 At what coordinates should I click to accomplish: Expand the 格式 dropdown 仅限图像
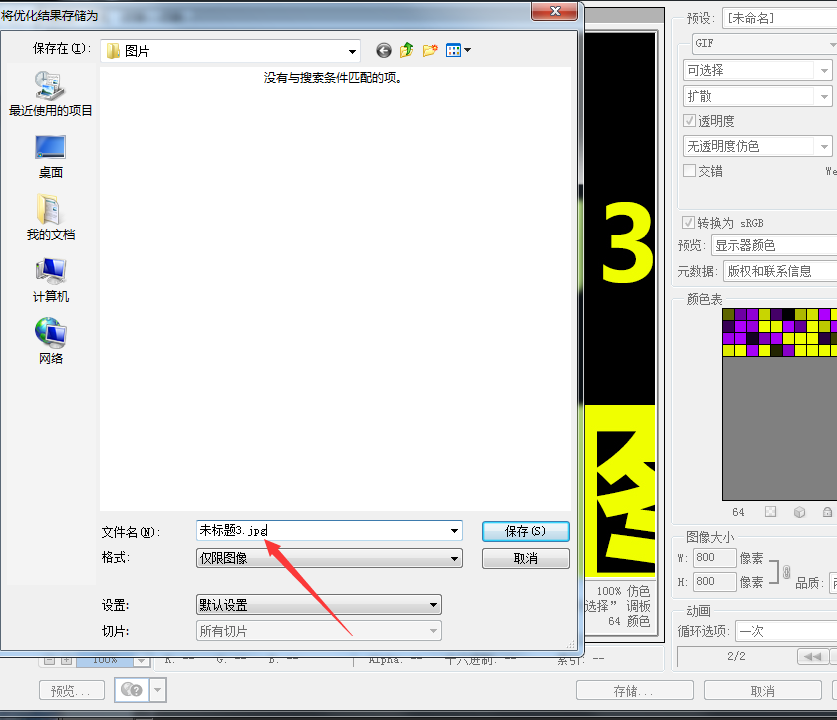(x=329, y=558)
